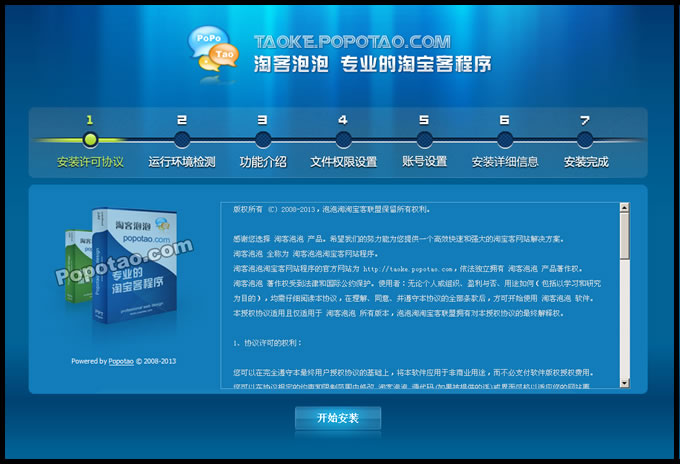
Task: Click the step 3 progress circle
Action: 262,140
